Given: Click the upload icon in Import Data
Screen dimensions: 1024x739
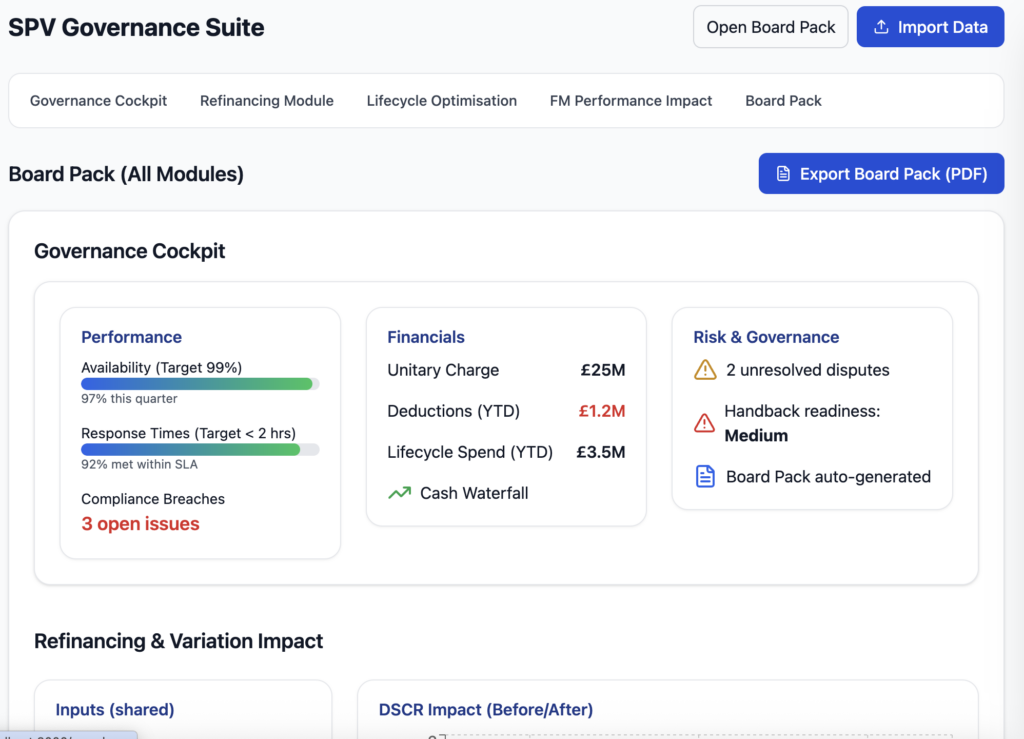Looking at the screenshot, I should pyautogui.click(x=881, y=28).
